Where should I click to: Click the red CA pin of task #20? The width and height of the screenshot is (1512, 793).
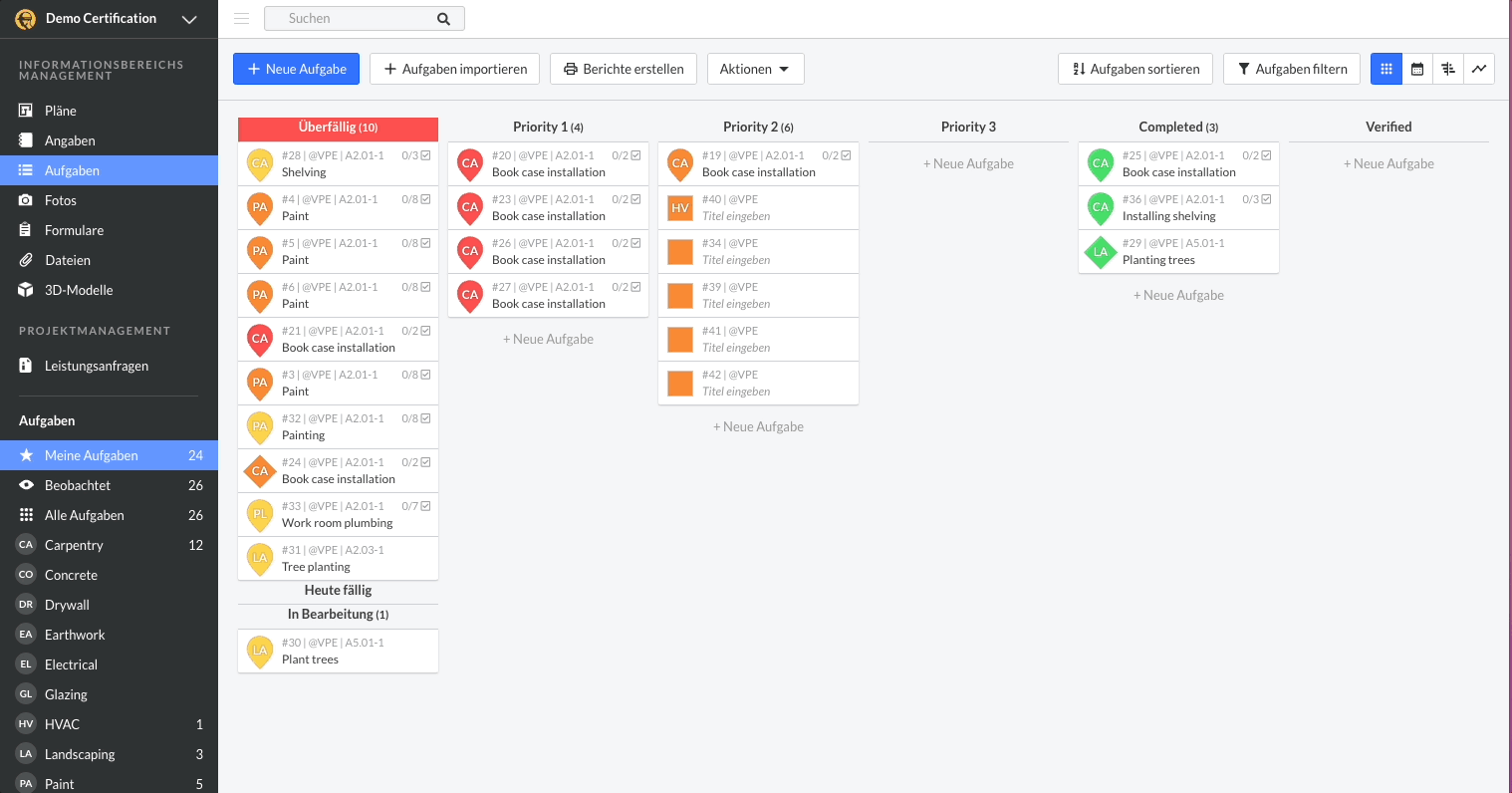point(470,163)
